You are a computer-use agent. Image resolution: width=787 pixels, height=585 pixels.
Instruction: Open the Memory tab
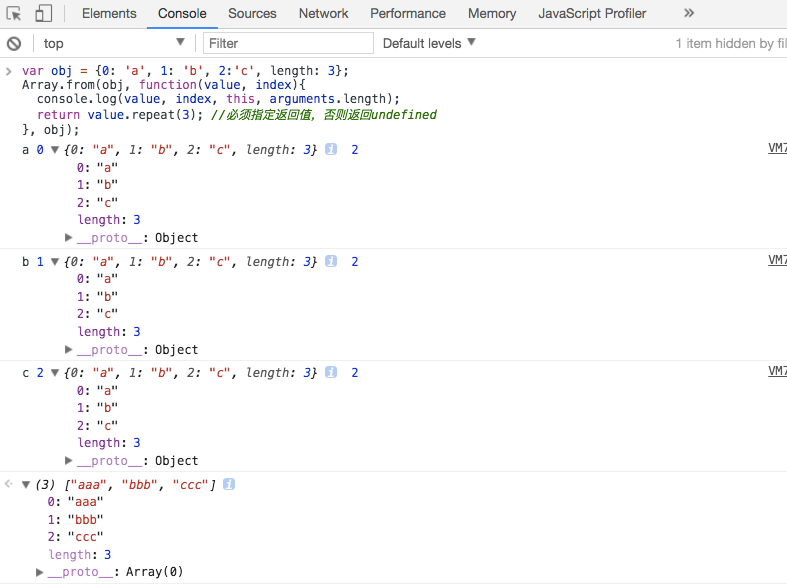pos(492,14)
